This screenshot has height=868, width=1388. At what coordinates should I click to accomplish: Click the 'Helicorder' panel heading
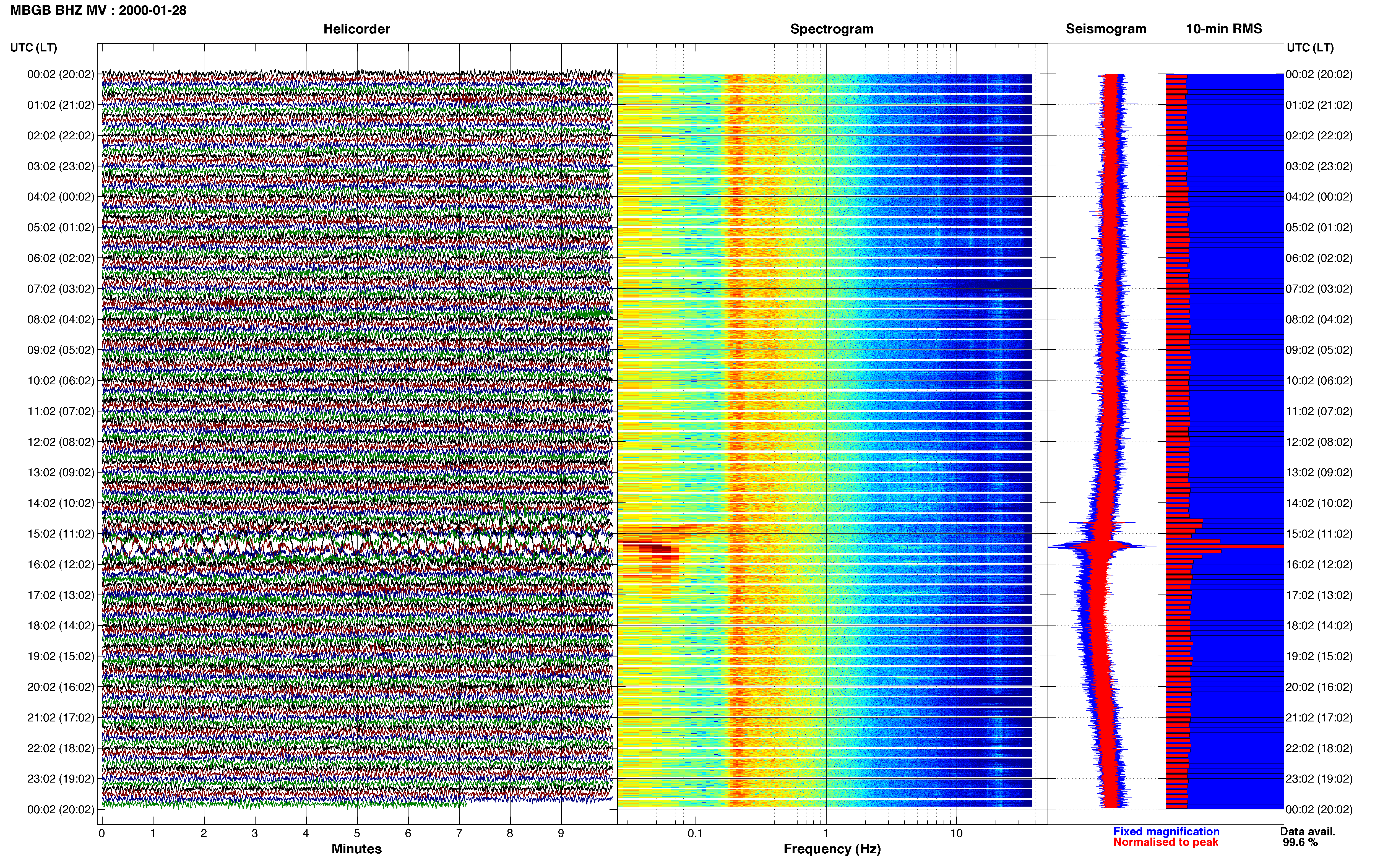click(356, 29)
